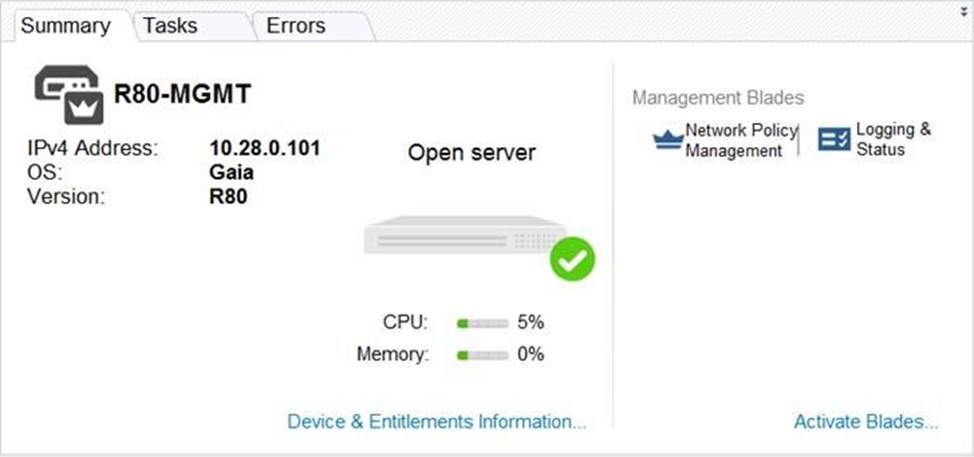This screenshot has height=457, width=974.
Task: Click the Open server label
Action: (471, 152)
